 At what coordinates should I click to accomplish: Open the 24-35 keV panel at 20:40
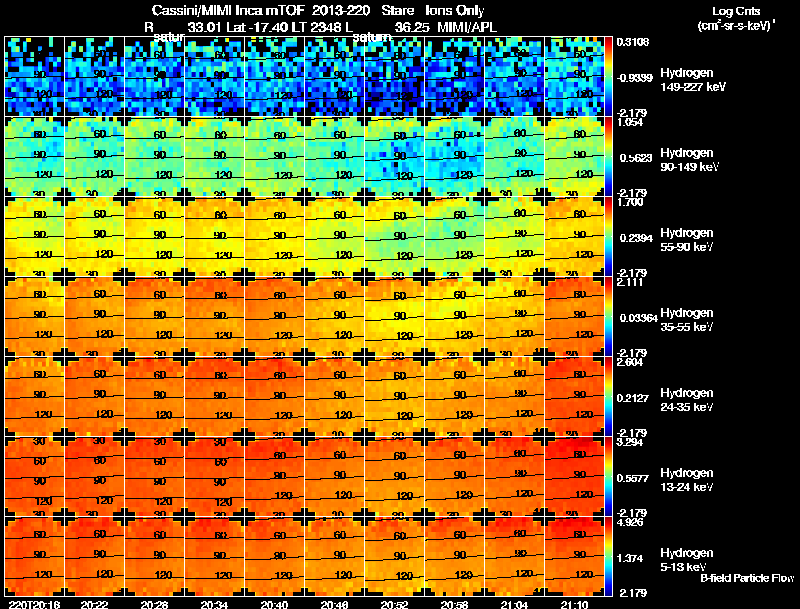click(274, 396)
